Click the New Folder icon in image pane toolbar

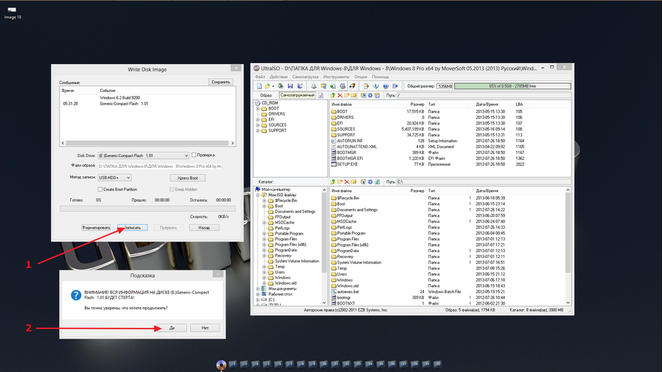pos(347,95)
